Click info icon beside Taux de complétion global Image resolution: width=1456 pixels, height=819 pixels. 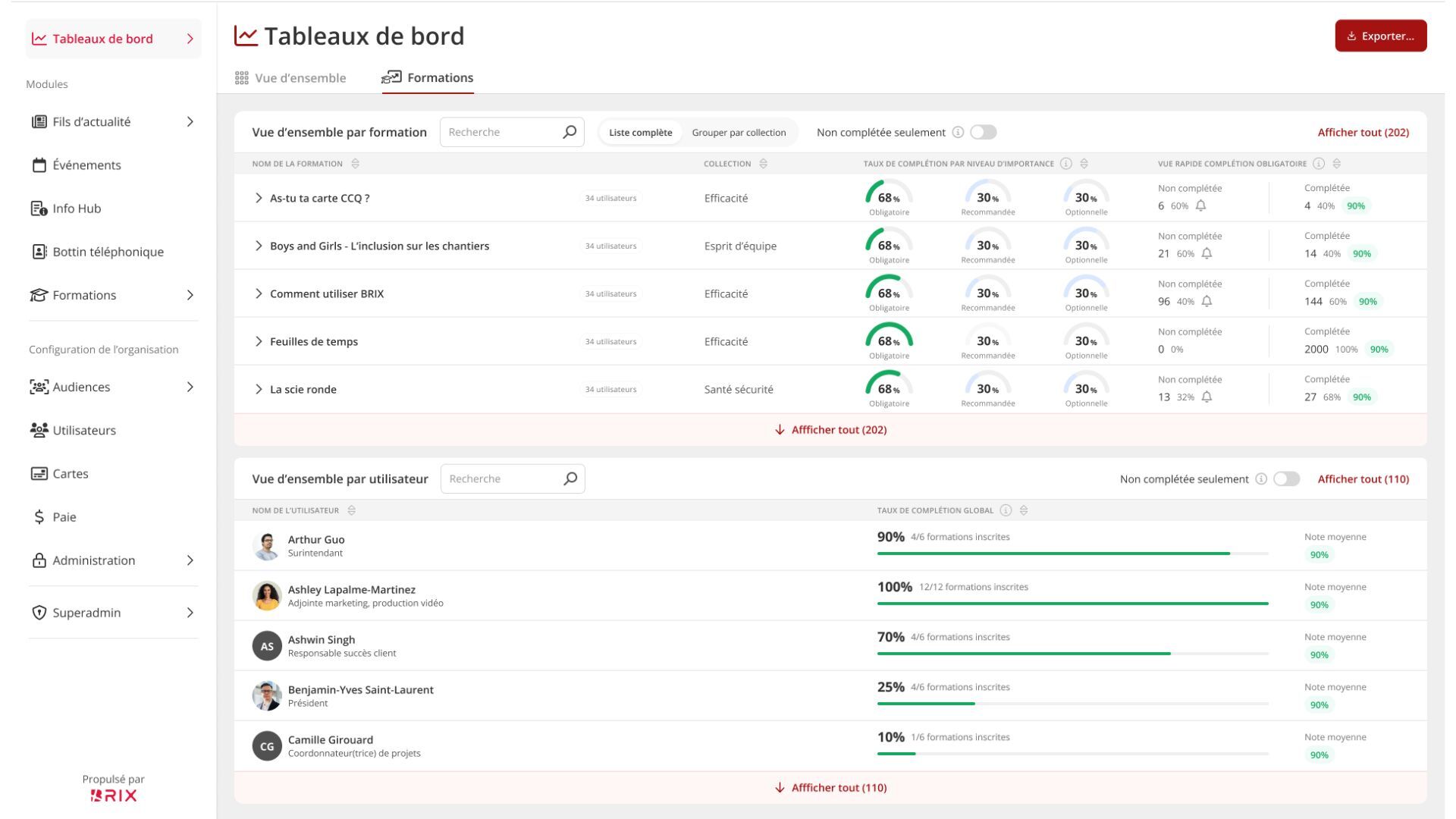click(x=1006, y=510)
